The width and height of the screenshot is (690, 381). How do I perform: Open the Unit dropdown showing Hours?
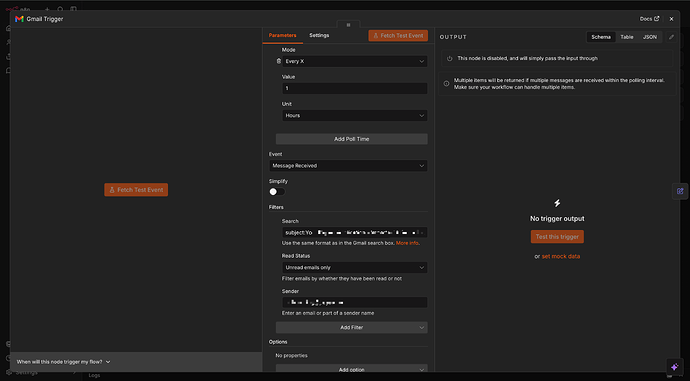pos(355,115)
